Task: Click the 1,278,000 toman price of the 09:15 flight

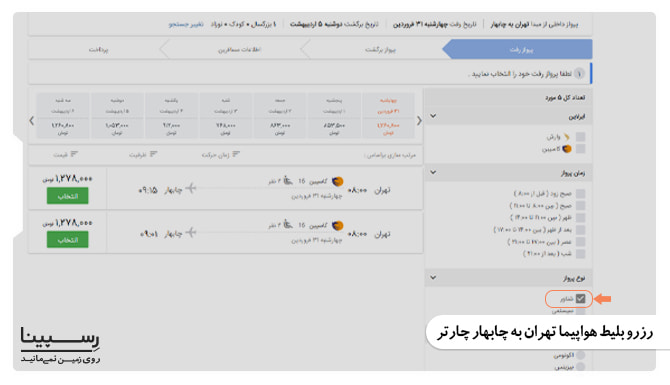Action: coord(68,179)
